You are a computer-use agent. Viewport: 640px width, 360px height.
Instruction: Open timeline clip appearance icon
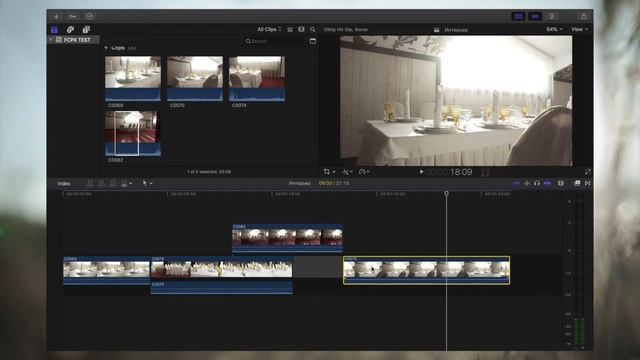click(561, 183)
